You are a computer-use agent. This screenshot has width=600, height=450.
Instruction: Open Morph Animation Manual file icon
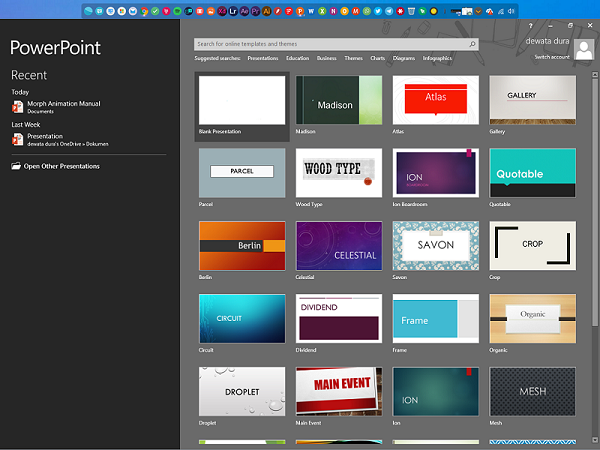(x=17, y=107)
